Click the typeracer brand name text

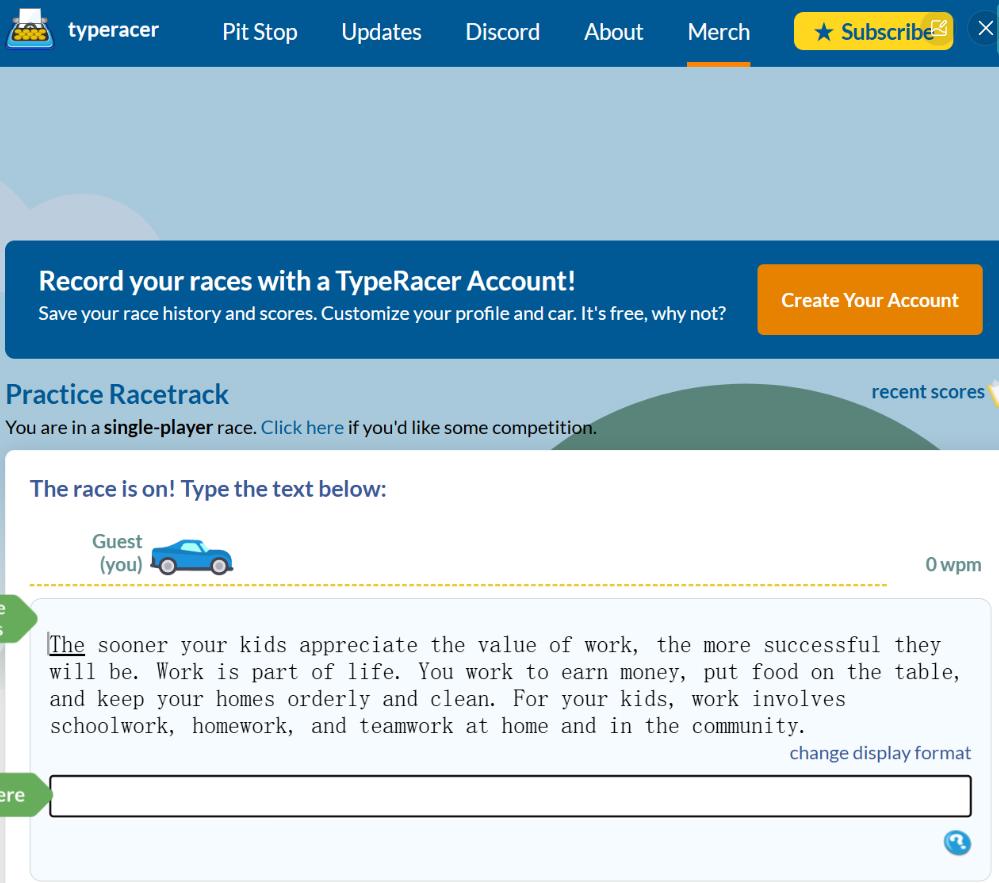(x=113, y=30)
